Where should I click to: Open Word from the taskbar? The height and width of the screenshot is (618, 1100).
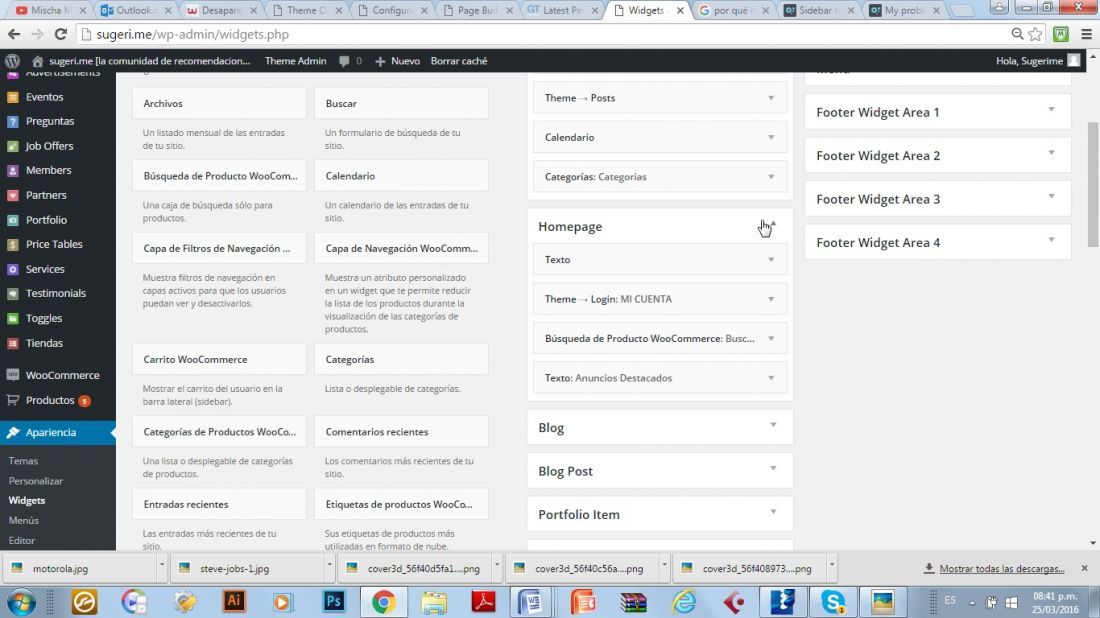tap(533, 602)
